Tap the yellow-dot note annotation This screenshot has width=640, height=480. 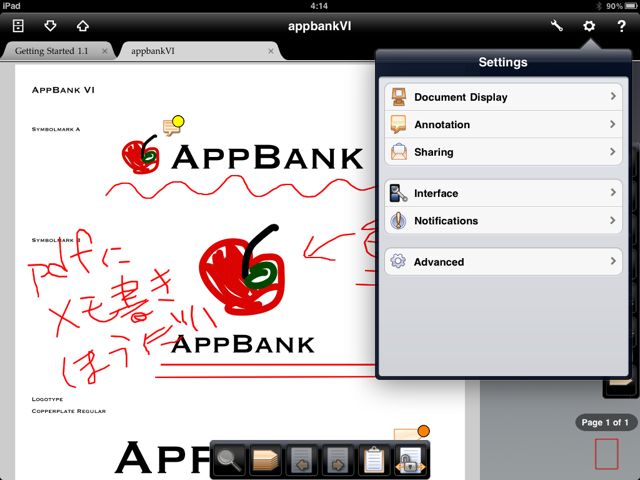[x=173, y=125]
